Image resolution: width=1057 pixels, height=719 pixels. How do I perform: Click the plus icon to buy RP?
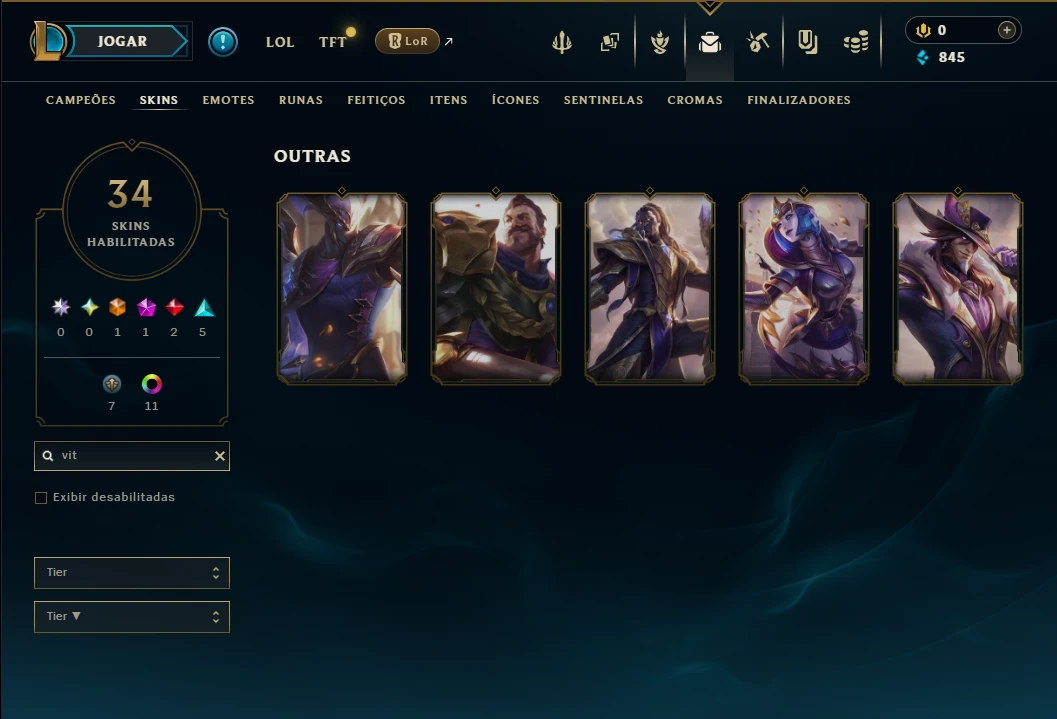[1006, 30]
